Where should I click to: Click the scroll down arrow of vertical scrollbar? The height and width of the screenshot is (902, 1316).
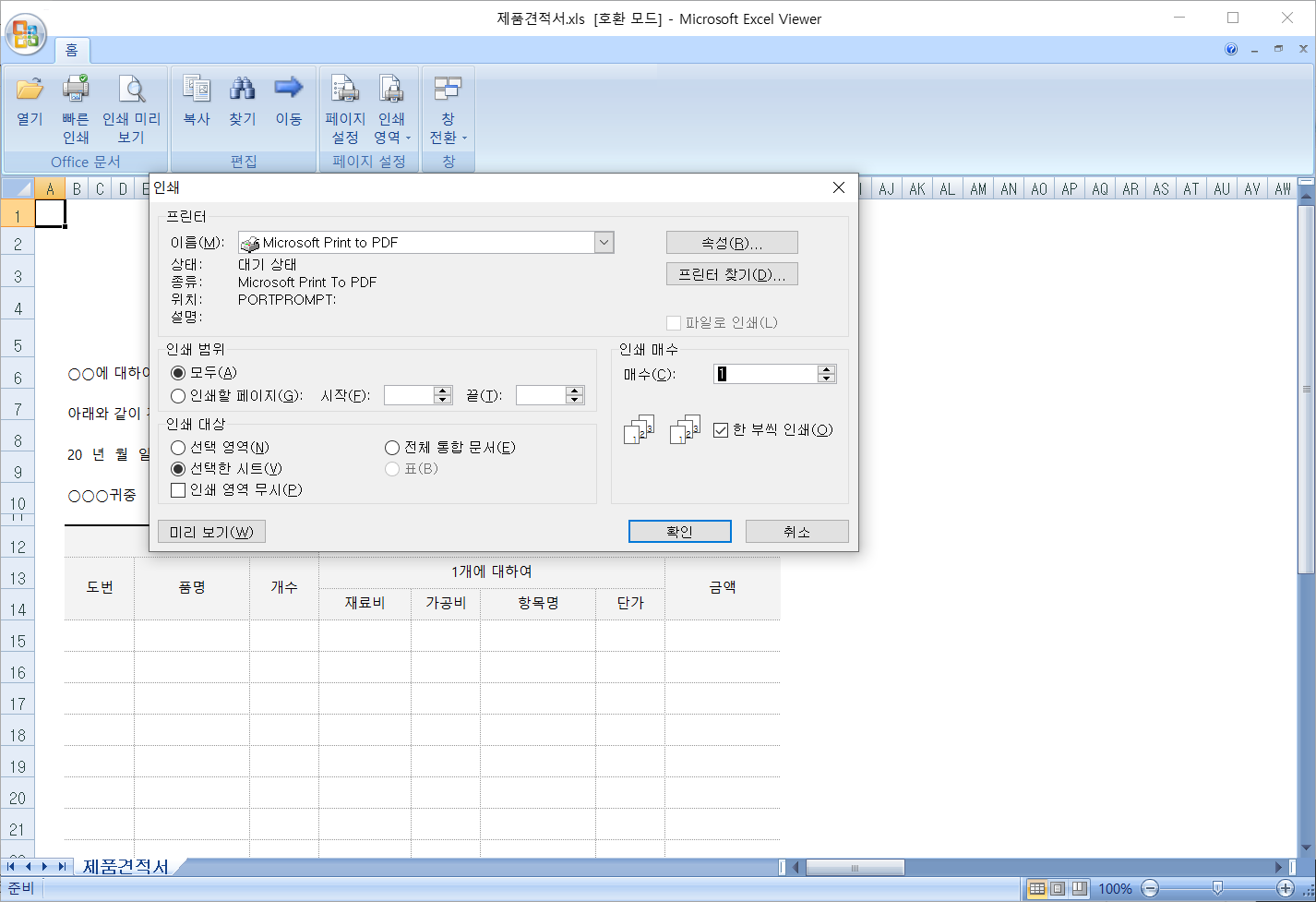click(1306, 847)
